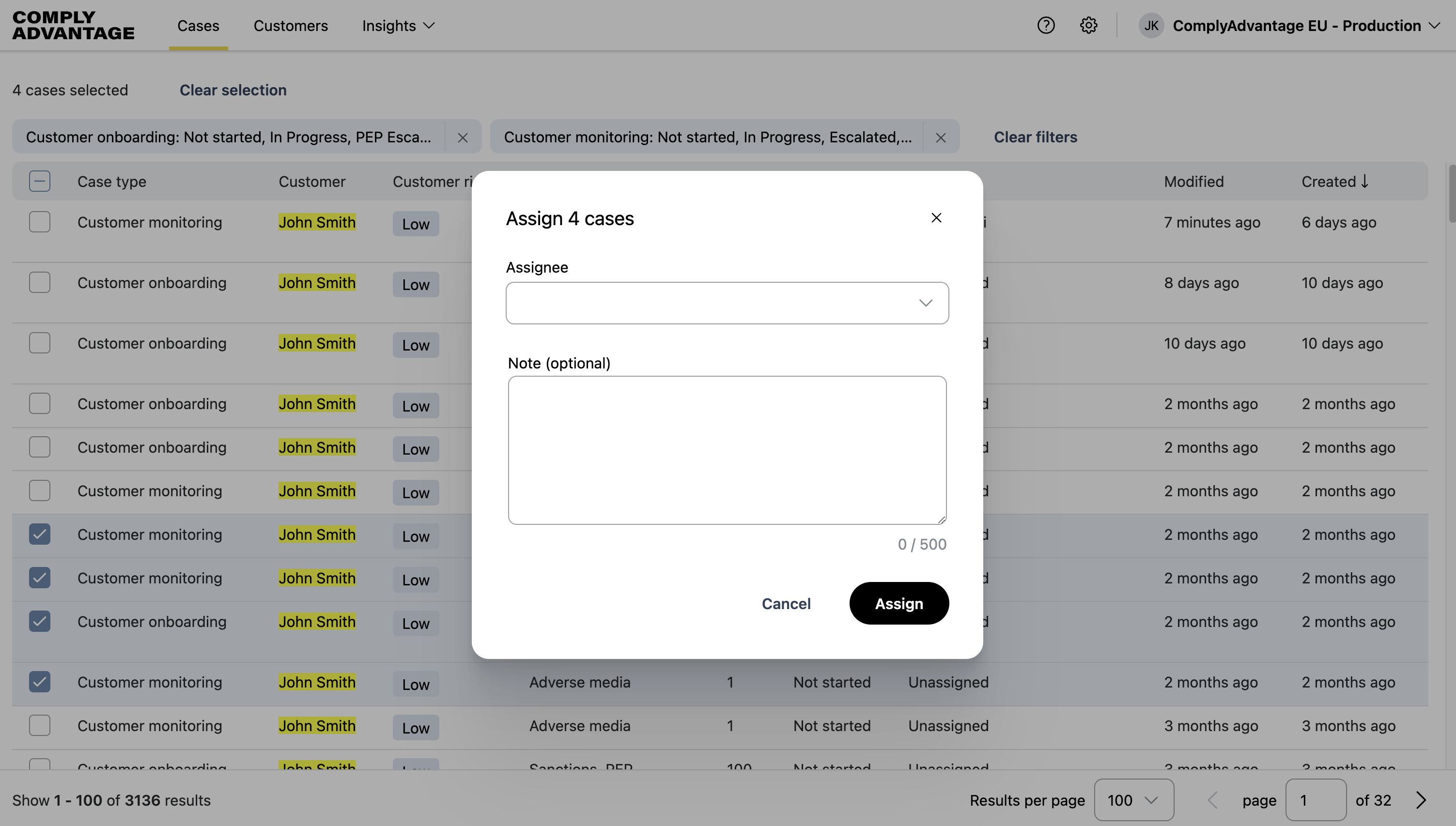Open the help question mark icon
The height and width of the screenshot is (826, 1456).
[x=1046, y=26]
